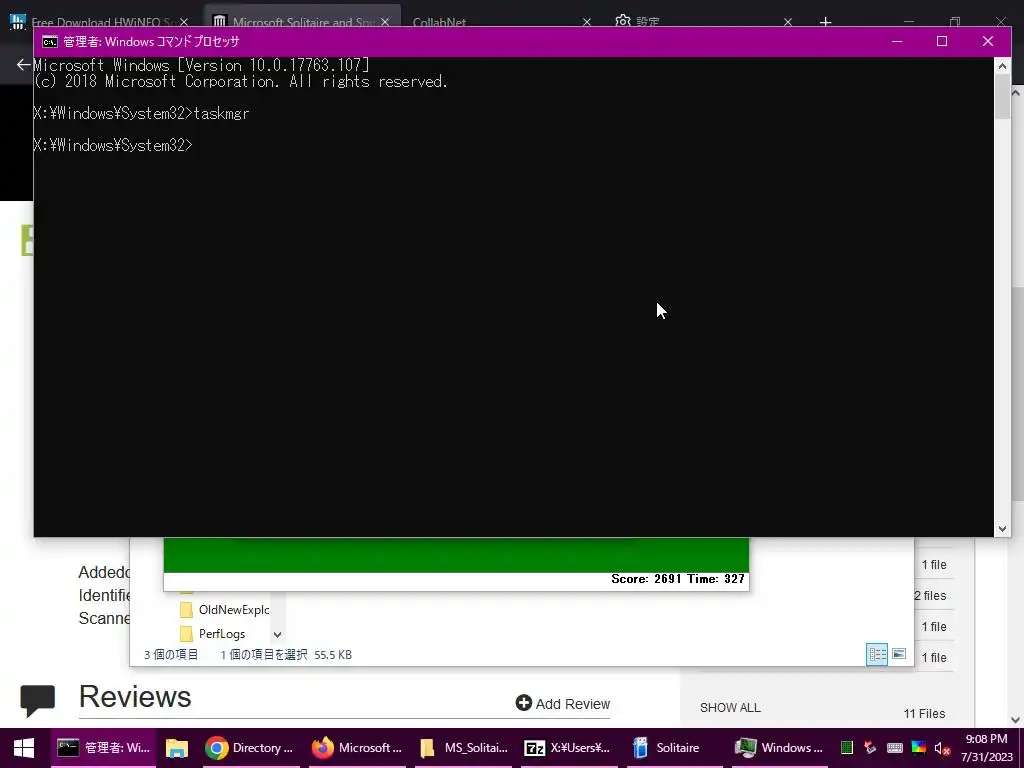Minimize the command prompt window
Viewport: 1024px width, 768px height.
[897, 41]
